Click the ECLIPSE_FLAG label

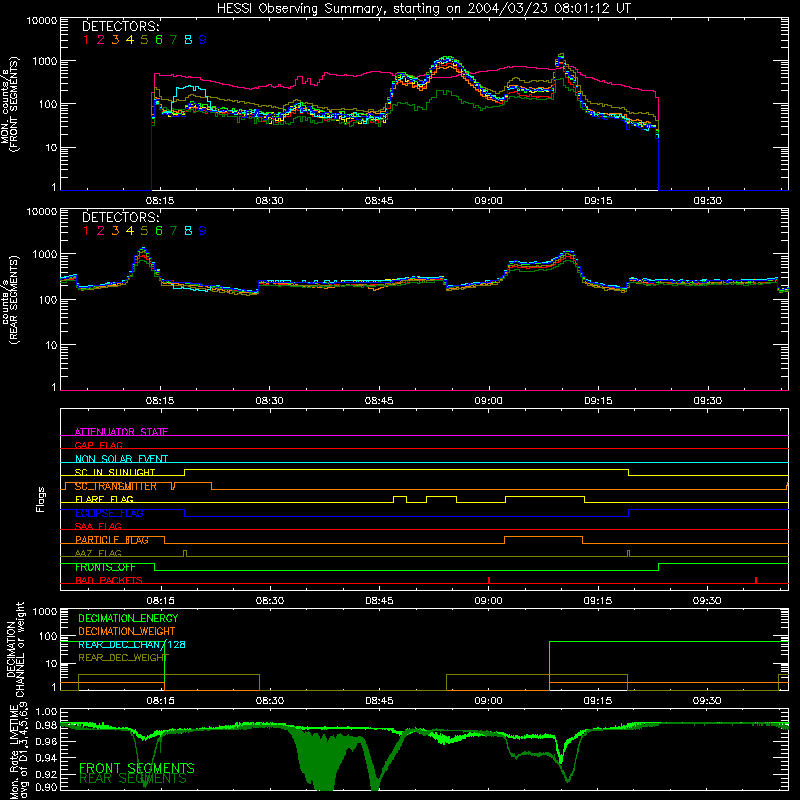[x=109, y=513]
